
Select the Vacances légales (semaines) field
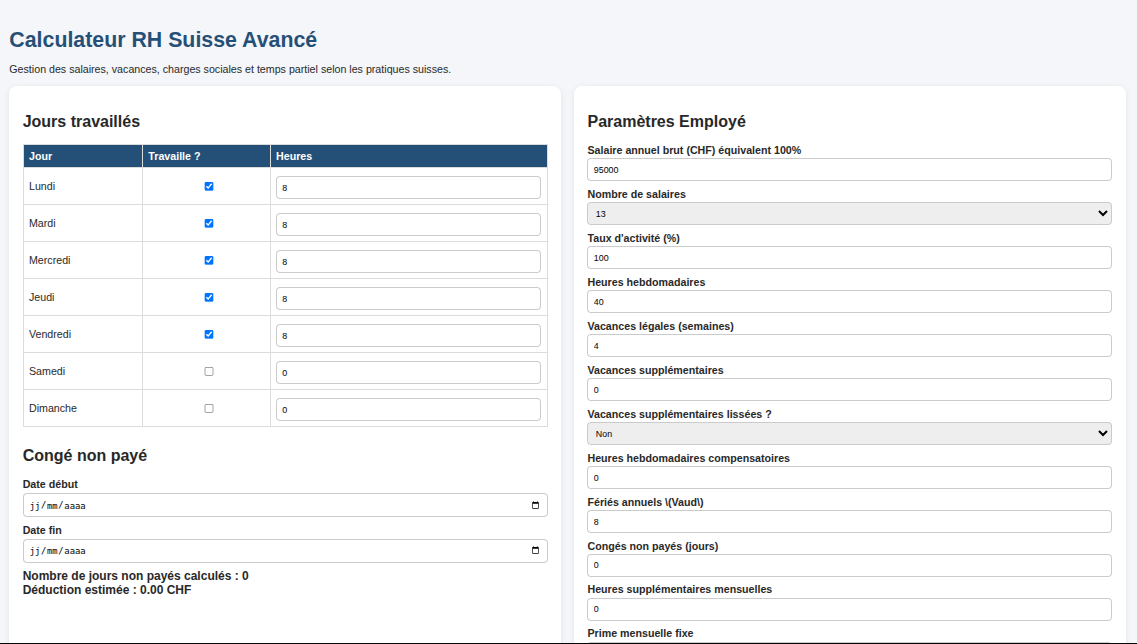pos(849,345)
